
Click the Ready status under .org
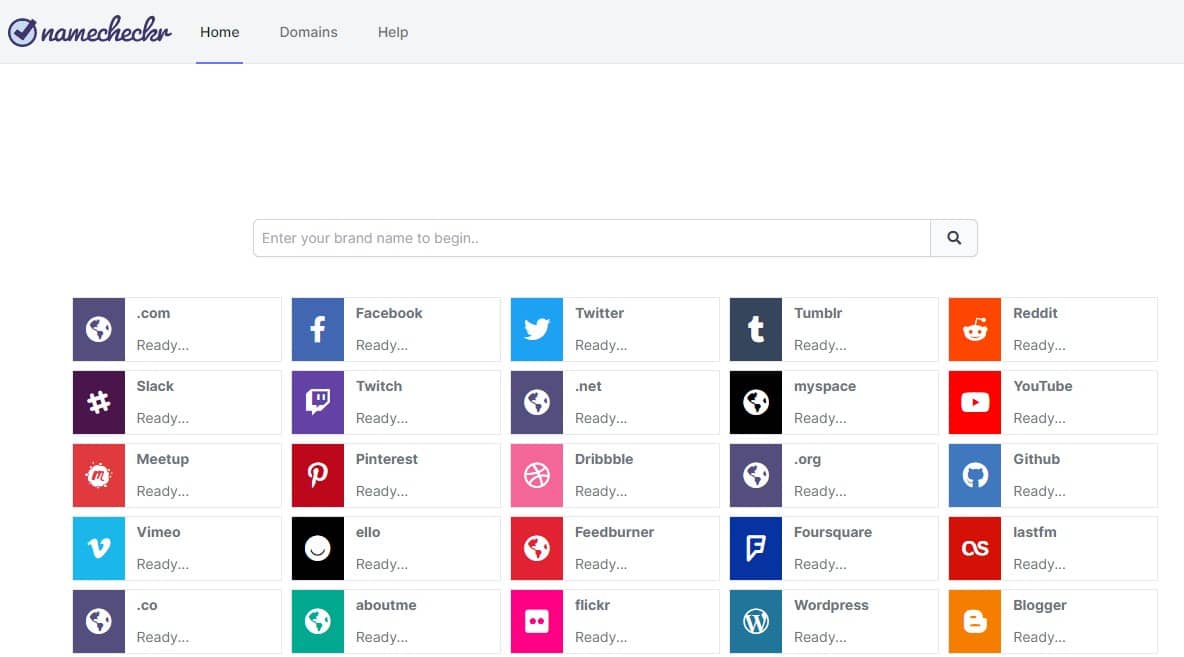[x=820, y=492]
